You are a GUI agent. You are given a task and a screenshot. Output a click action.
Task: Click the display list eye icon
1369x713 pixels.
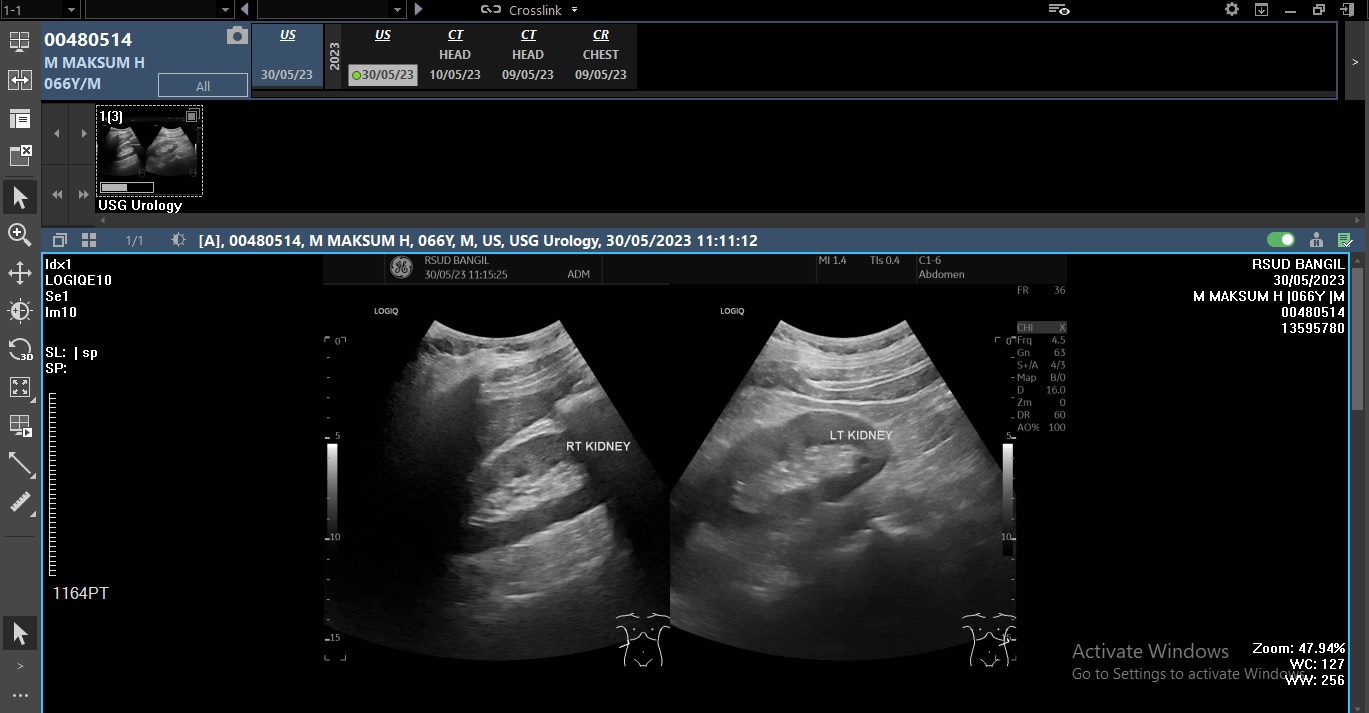coord(1059,9)
